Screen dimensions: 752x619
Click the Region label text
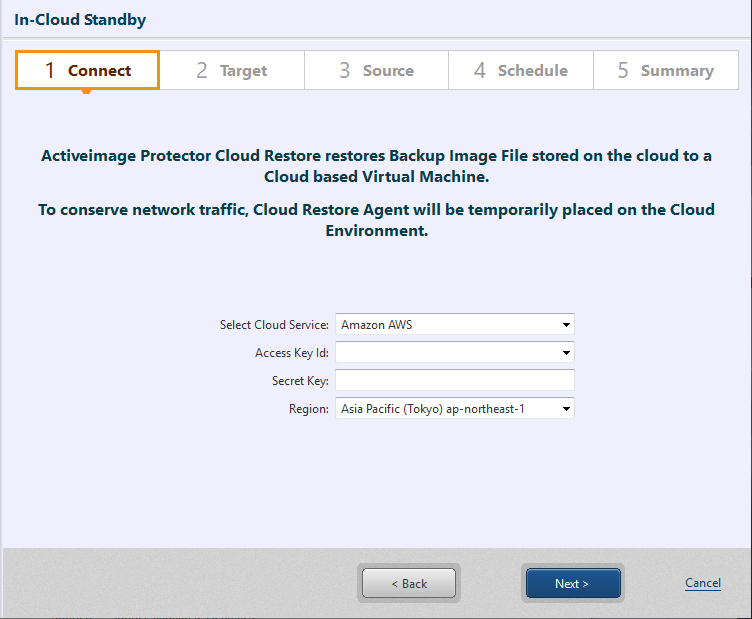click(x=309, y=409)
